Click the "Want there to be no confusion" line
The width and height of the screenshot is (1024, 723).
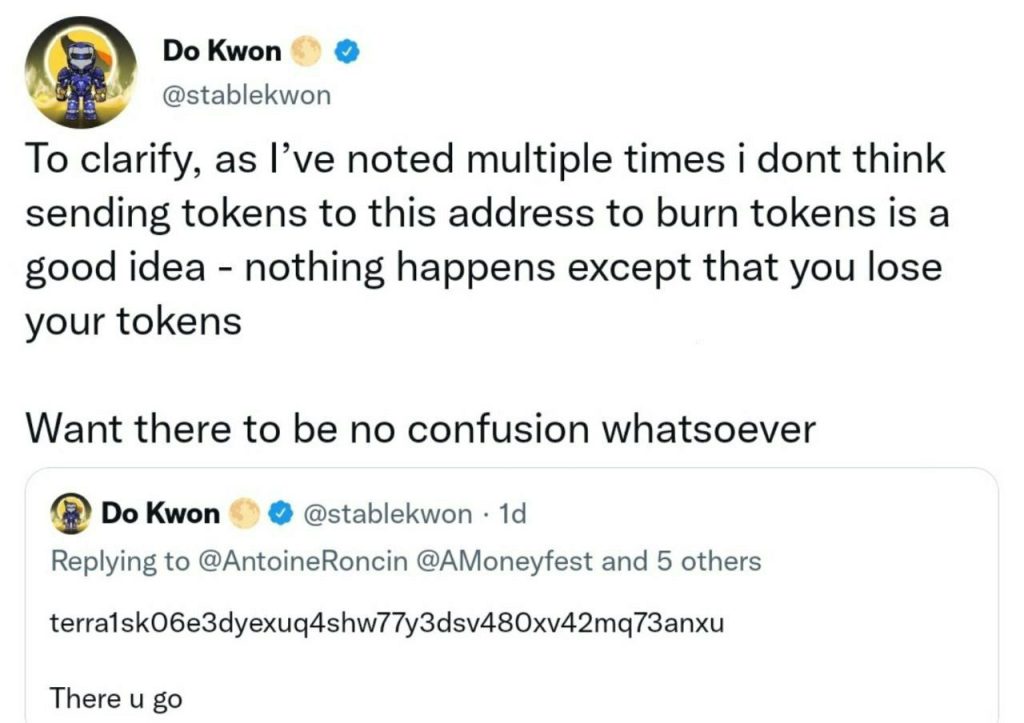(421, 428)
